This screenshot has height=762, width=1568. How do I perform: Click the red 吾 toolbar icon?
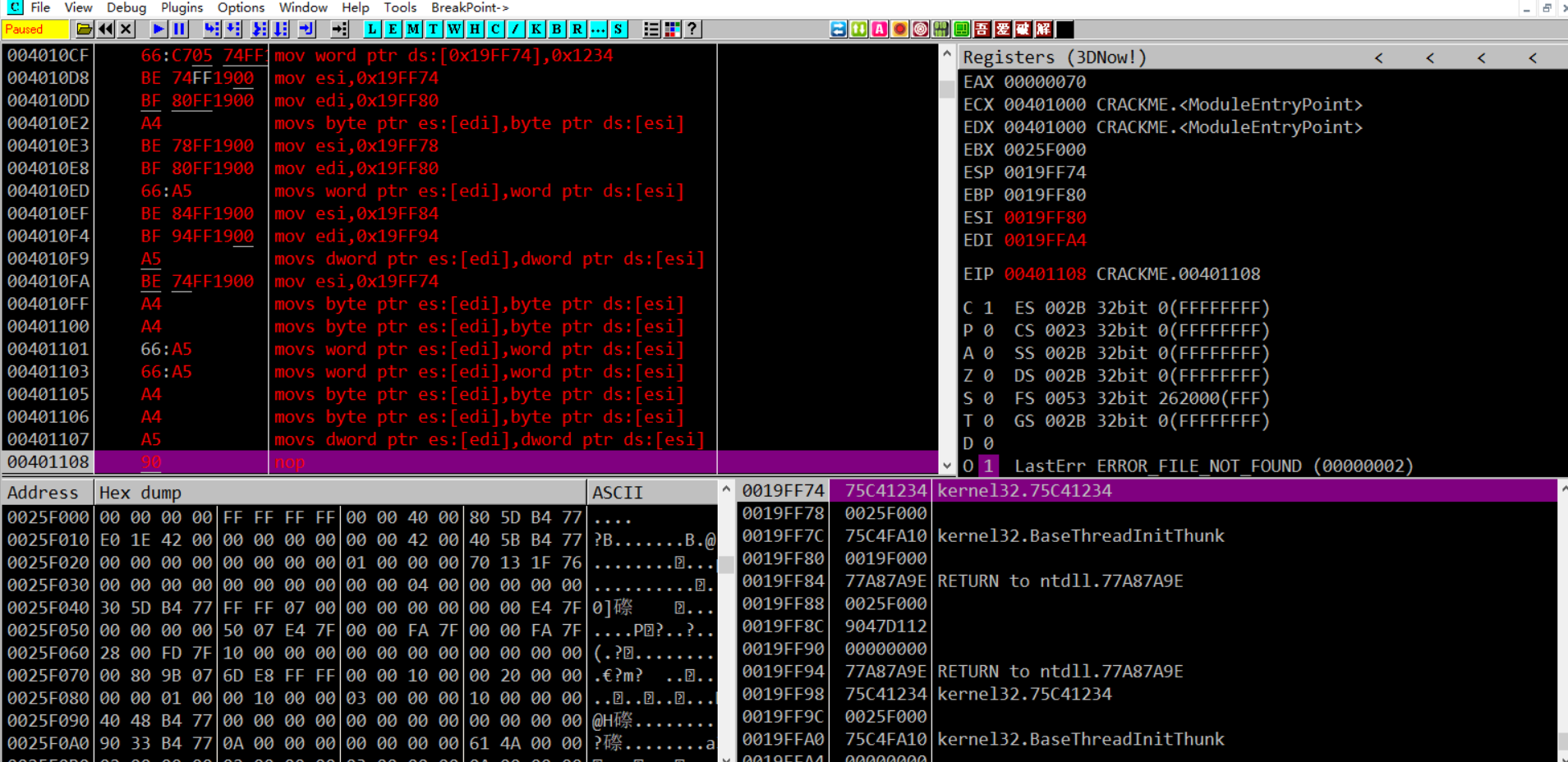tap(982, 30)
